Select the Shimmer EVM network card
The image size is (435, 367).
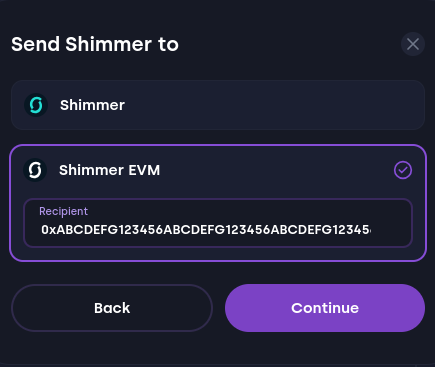[x=218, y=203]
